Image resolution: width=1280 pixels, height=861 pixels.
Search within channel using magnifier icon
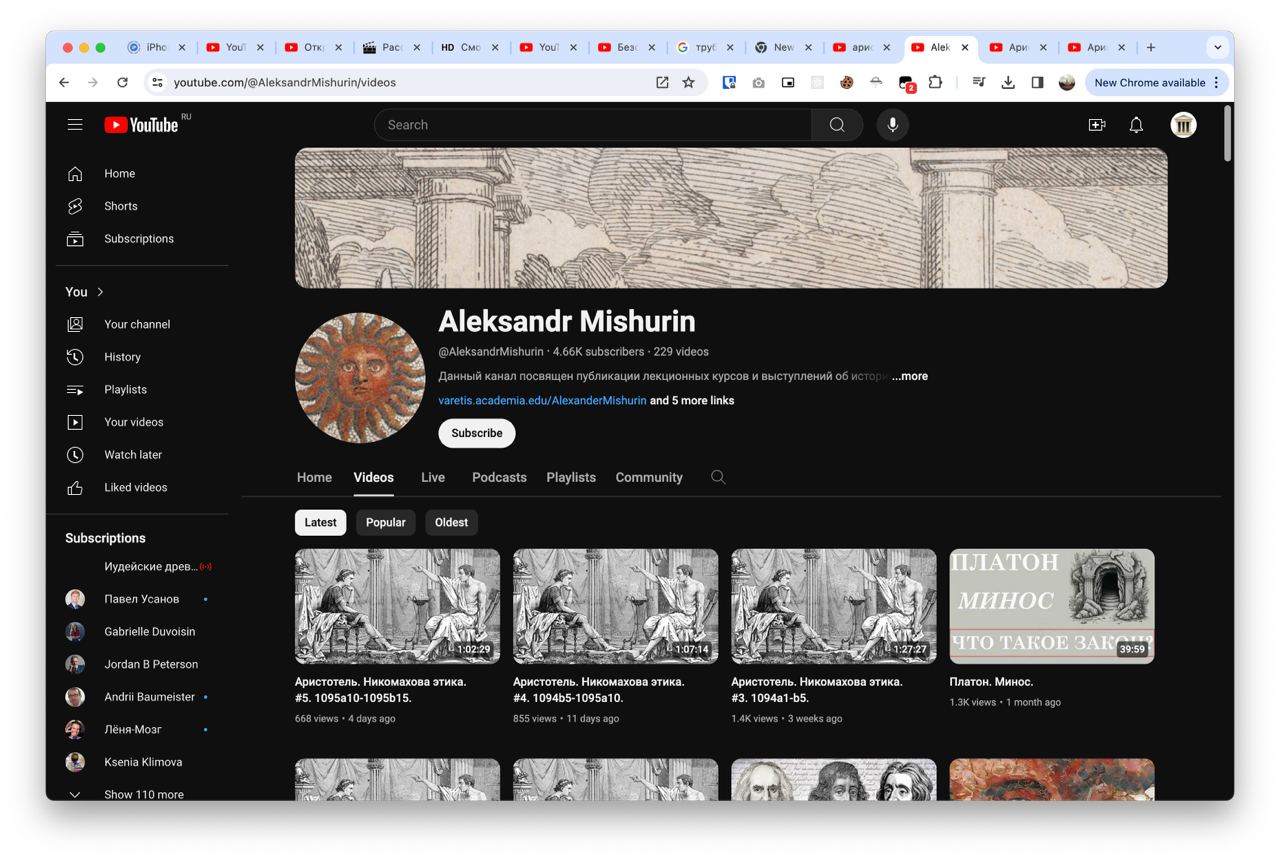718,477
